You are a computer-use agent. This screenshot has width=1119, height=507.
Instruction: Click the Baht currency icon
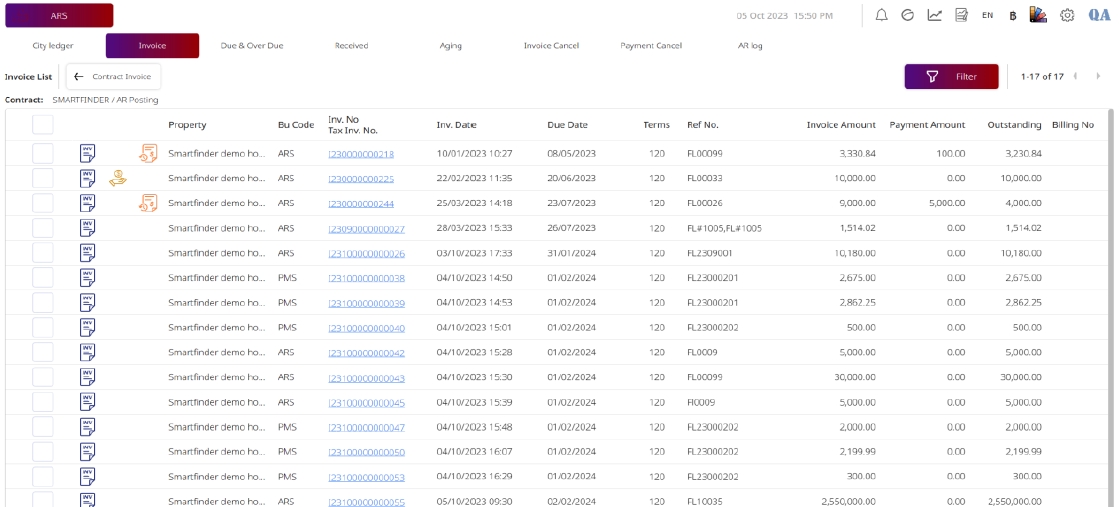coord(1013,16)
